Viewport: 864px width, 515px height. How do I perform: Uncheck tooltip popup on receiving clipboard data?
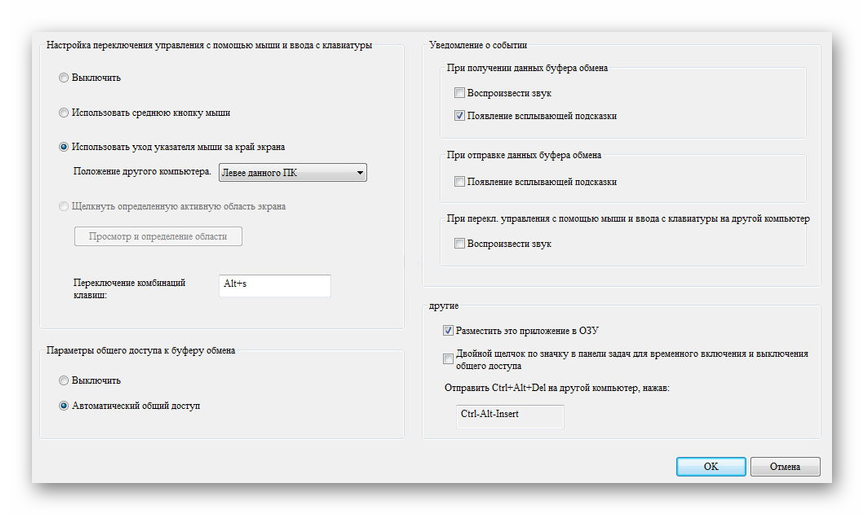point(460,116)
